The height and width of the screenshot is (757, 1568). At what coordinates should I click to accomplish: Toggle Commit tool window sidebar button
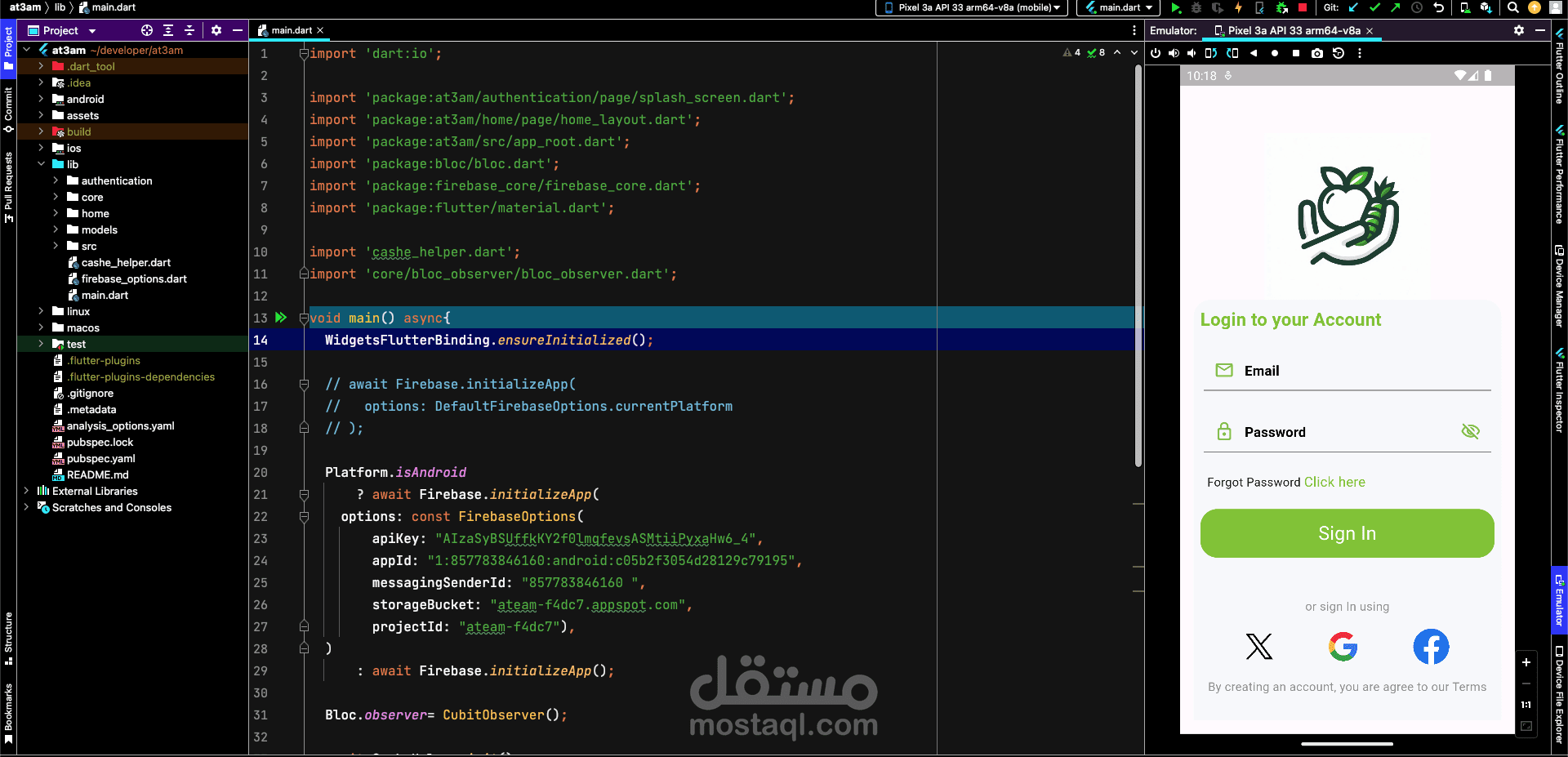click(x=8, y=109)
